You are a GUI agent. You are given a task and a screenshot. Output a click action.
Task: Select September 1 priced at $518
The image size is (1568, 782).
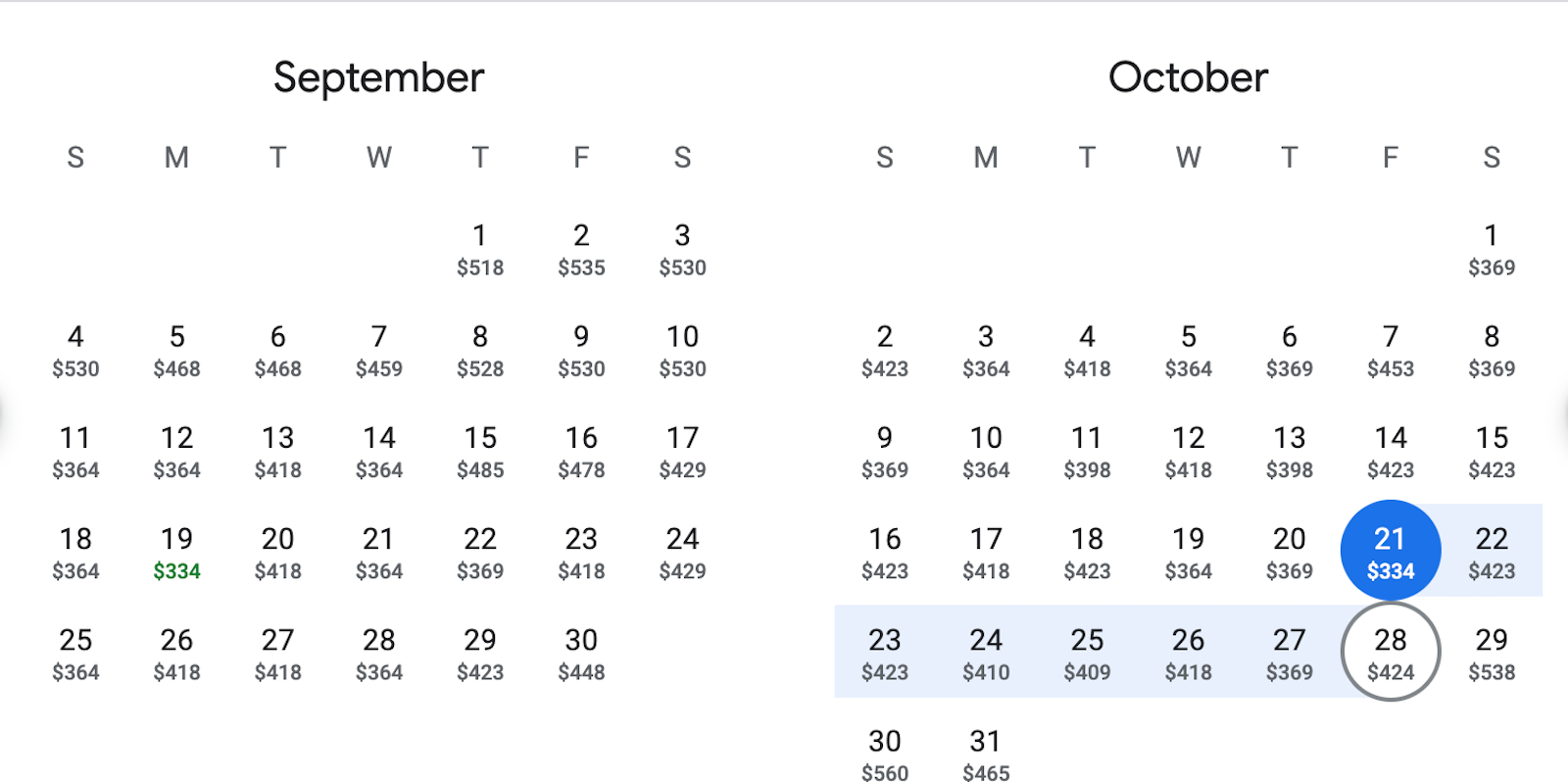480,248
